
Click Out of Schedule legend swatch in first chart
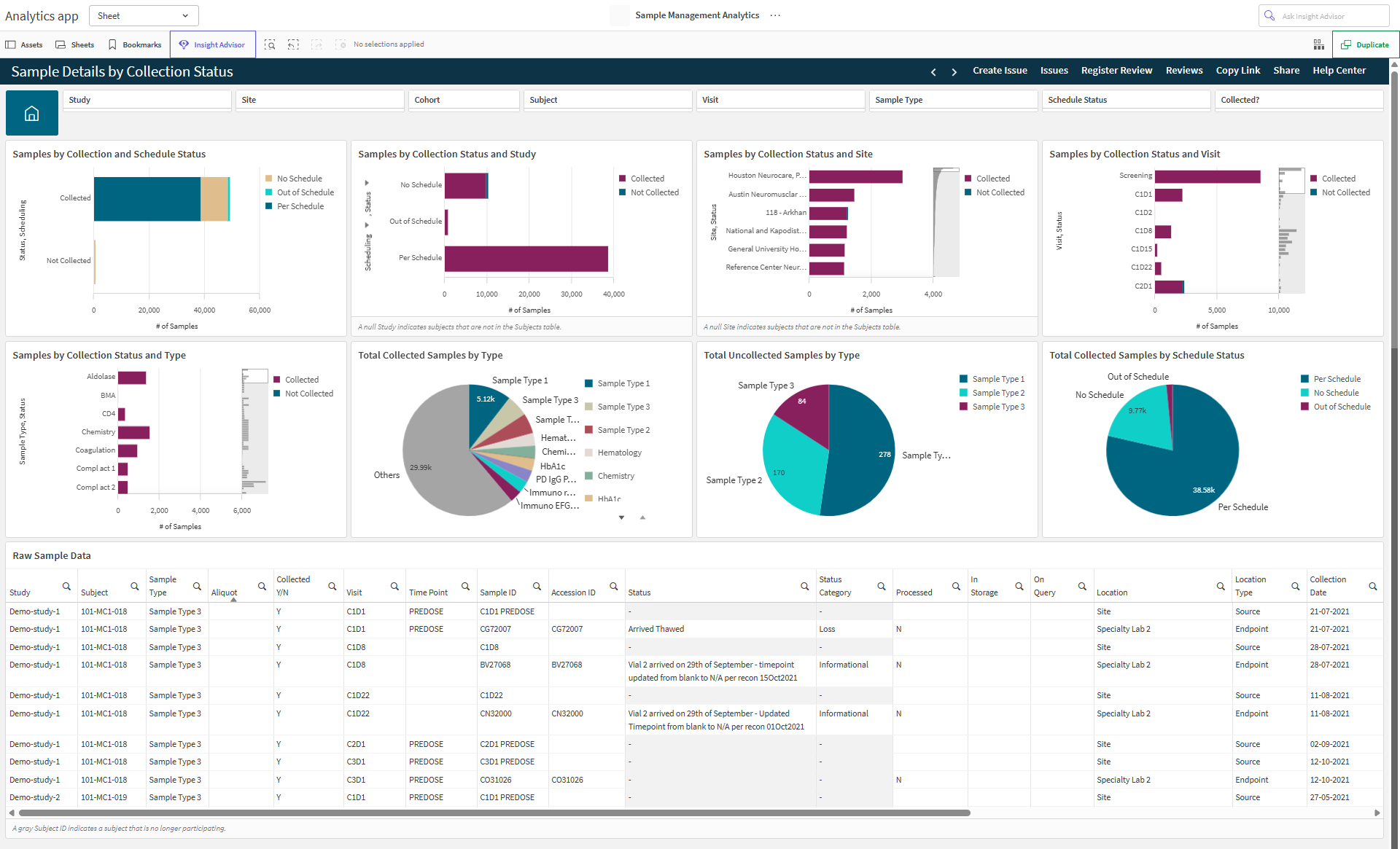pyautogui.click(x=269, y=192)
